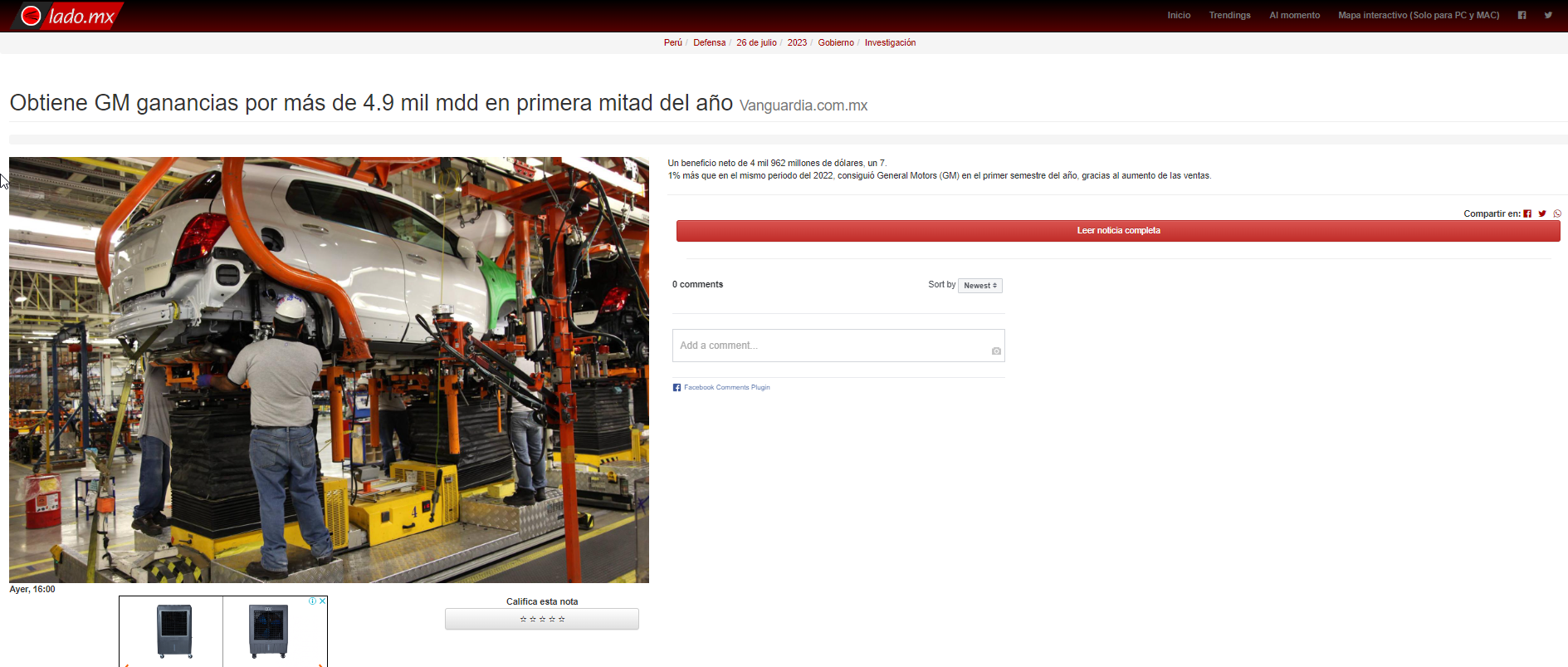1568x667 pixels.
Task: Click the Vanguardia.com.mx source label
Action: pos(804,105)
